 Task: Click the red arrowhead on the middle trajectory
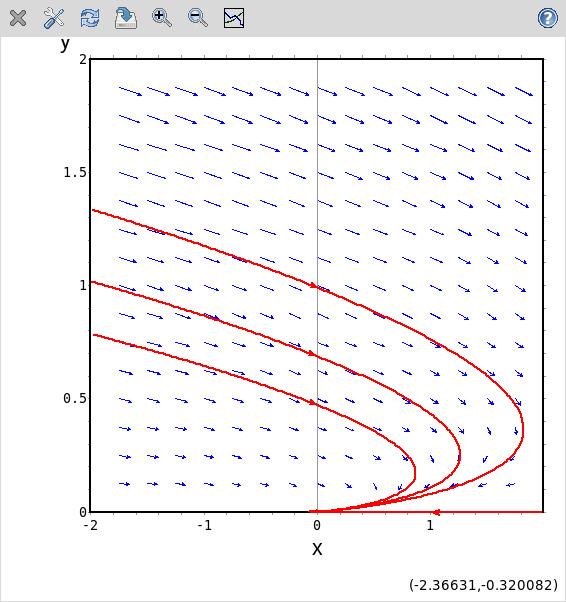[312, 353]
